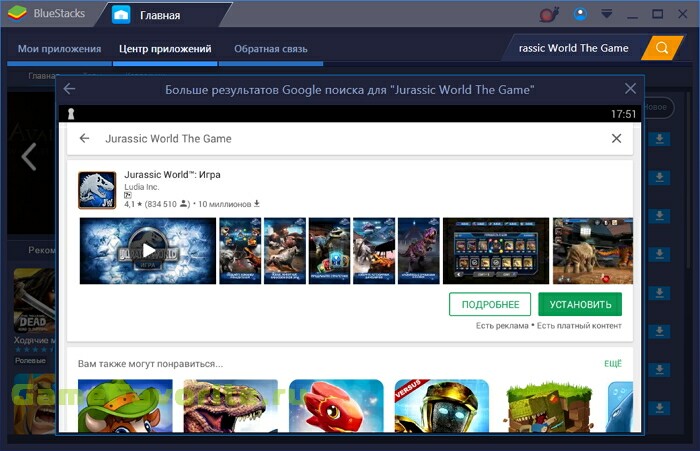Click the keyhole icon in Android status bar

(x=71, y=114)
